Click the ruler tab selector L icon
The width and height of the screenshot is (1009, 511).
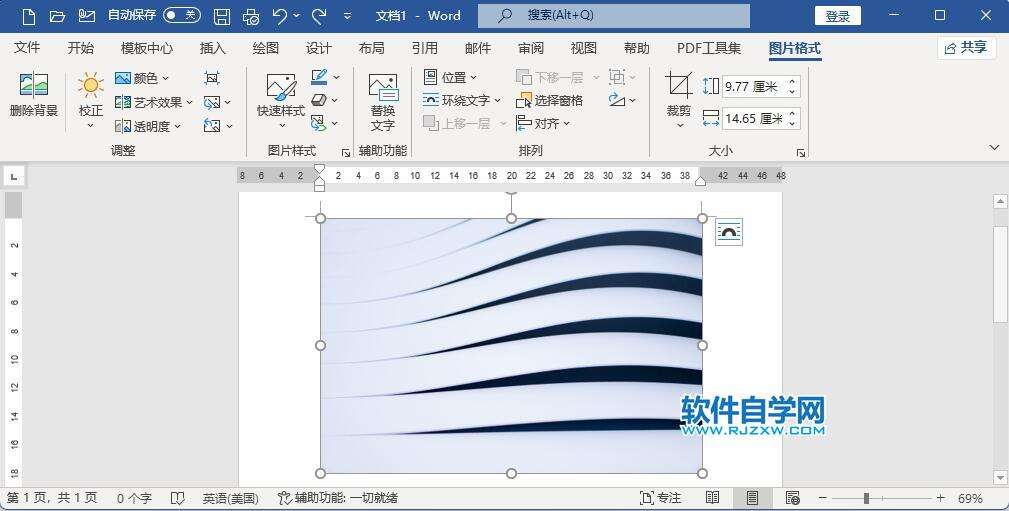point(14,176)
